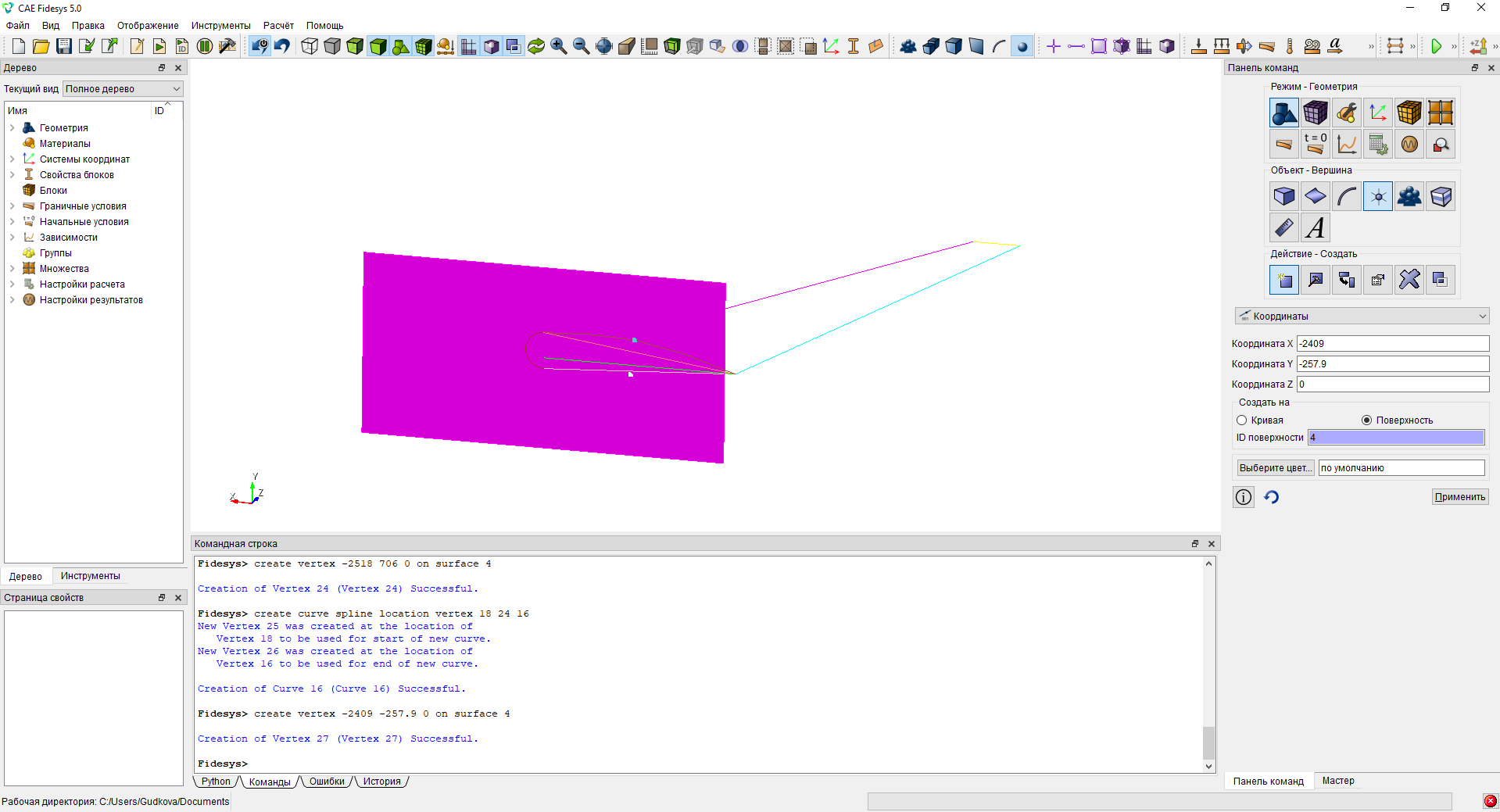Click the Undo arrow icon
1500x812 pixels.
click(x=282, y=46)
